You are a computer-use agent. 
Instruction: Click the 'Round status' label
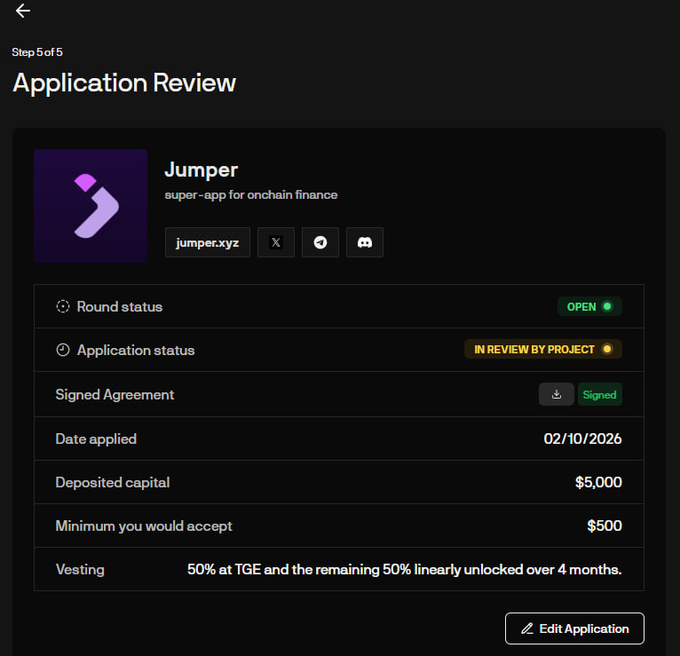(x=120, y=307)
